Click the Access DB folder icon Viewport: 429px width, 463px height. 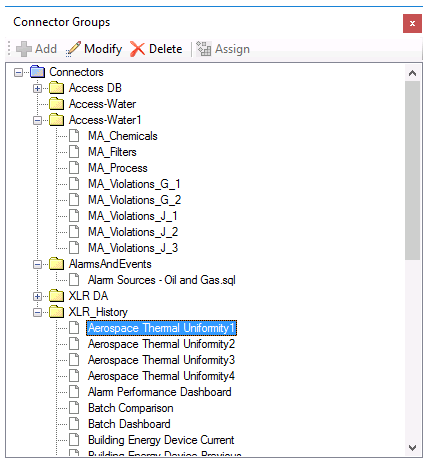click(x=57, y=88)
